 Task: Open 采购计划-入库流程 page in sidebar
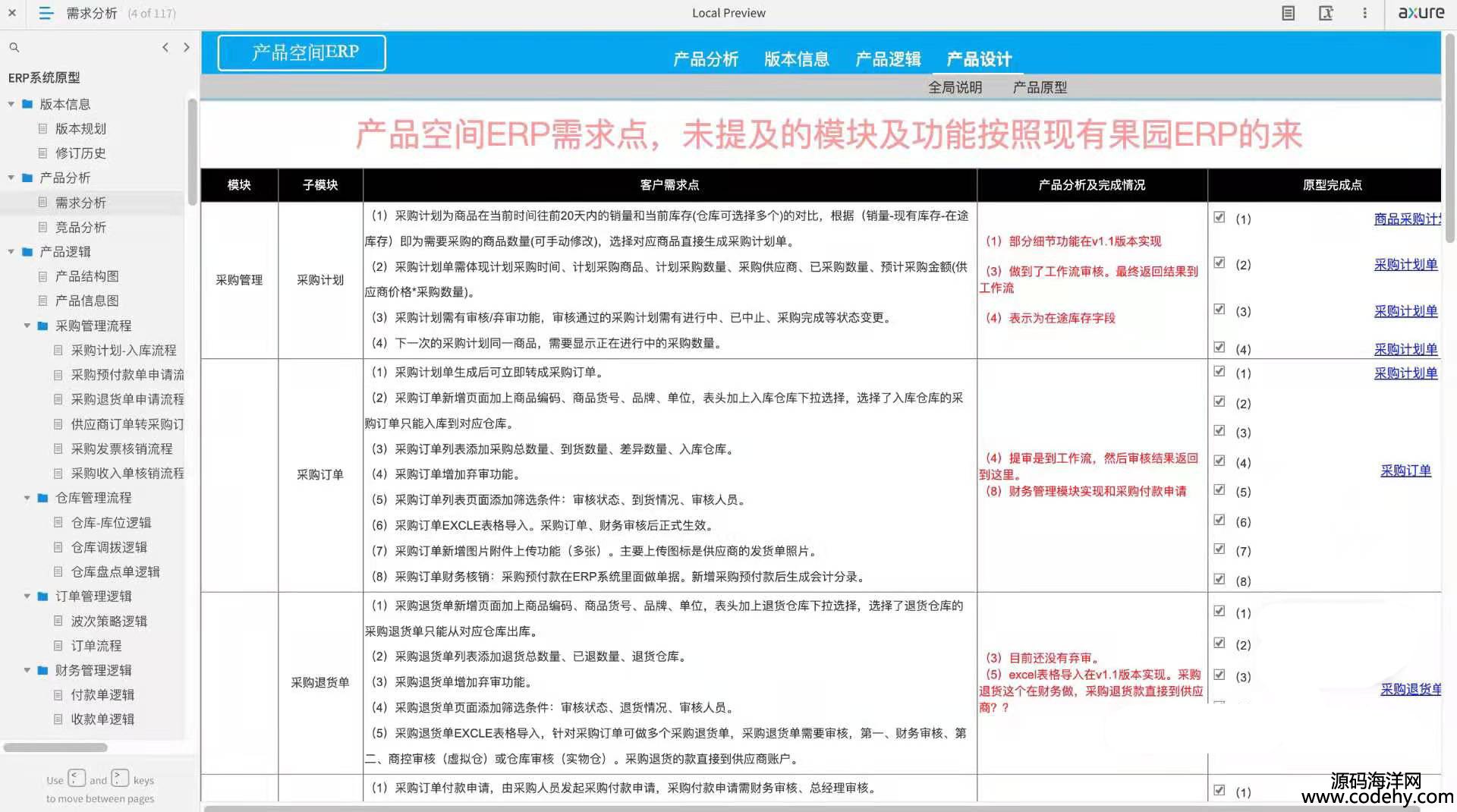123,350
